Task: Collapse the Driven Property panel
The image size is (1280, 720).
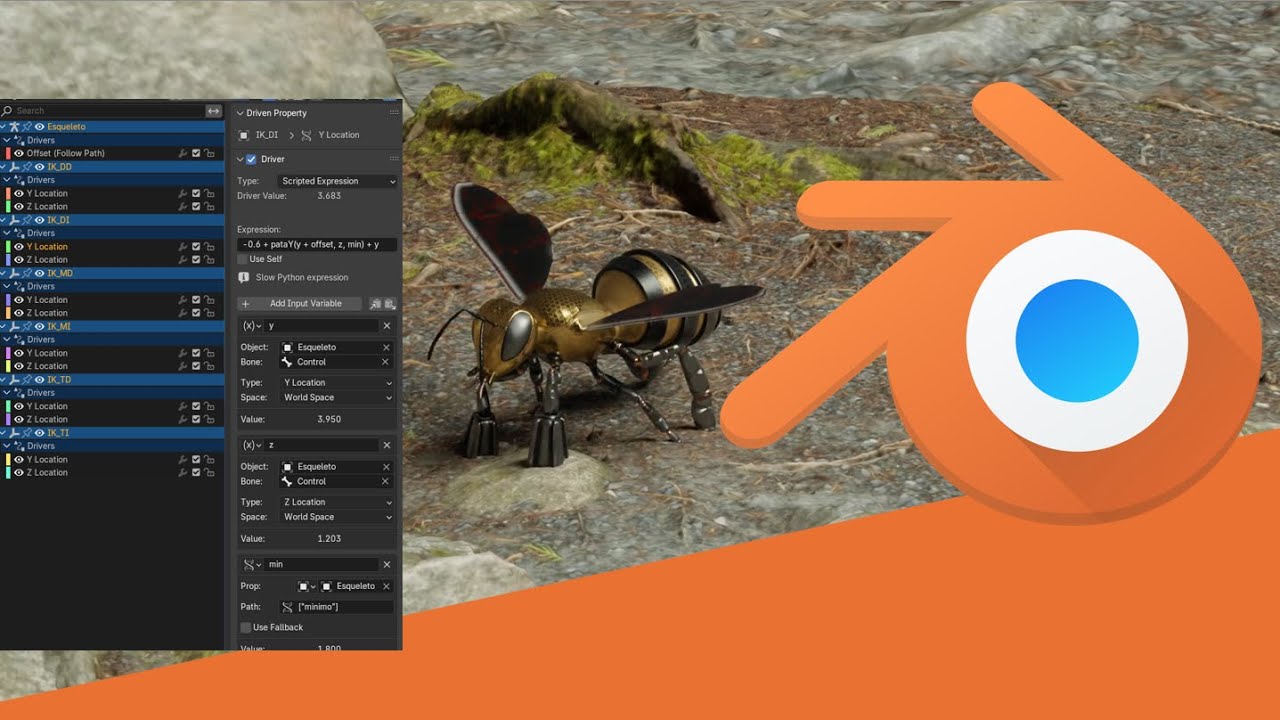Action: (x=240, y=113)
